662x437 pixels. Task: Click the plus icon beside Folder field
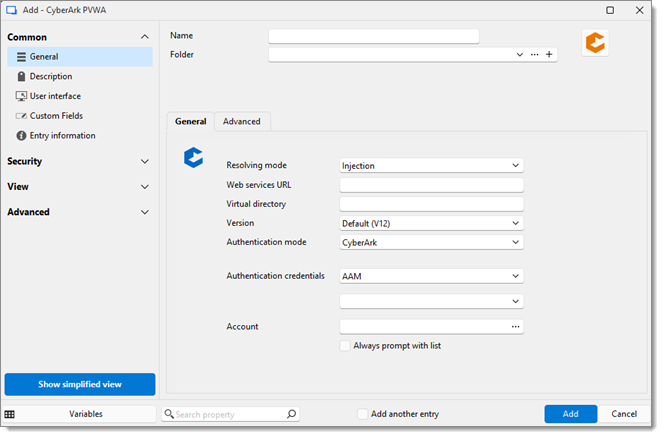pyautogui.click(x=549, y=54)
